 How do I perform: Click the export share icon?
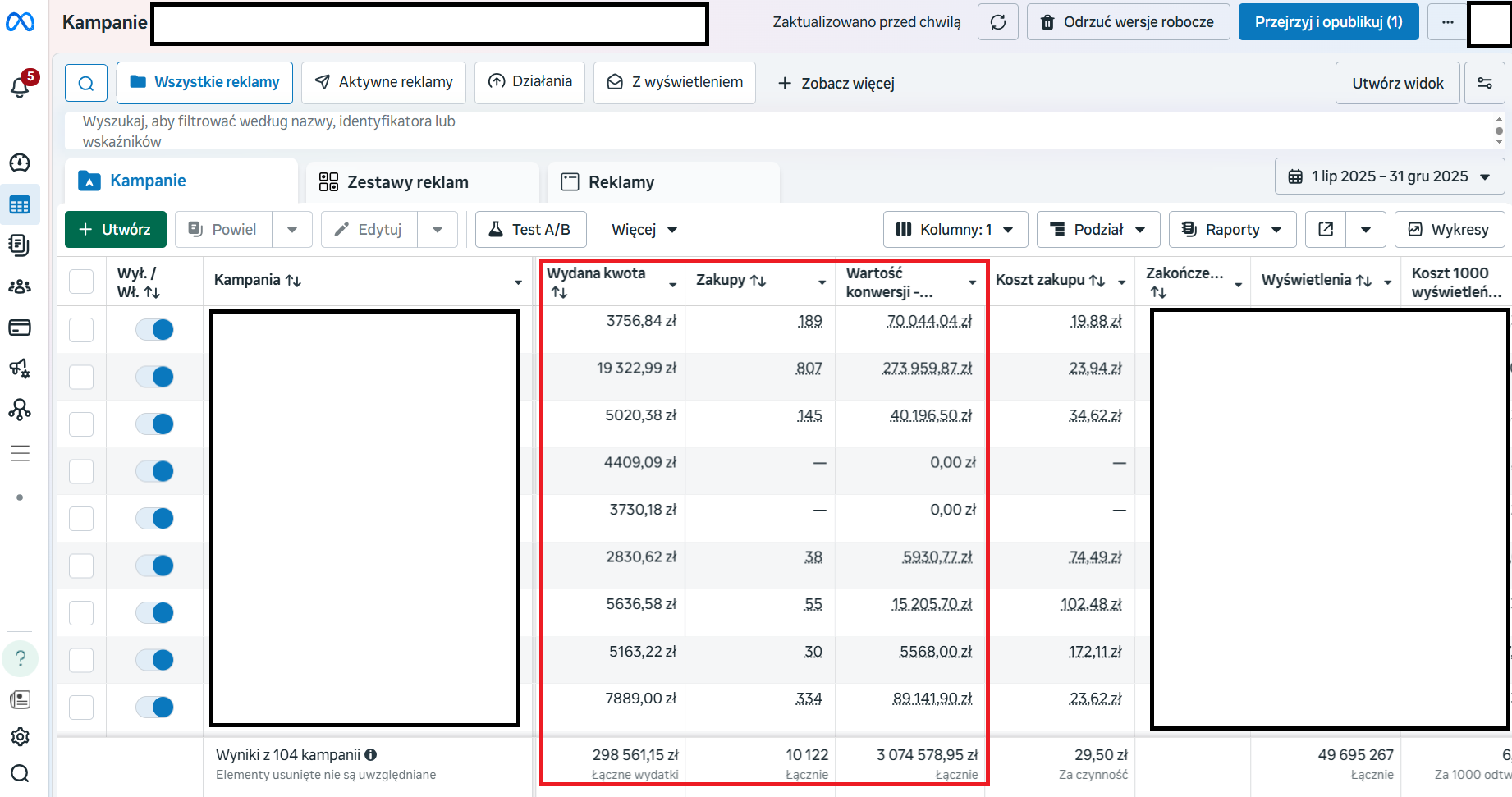1326,229
